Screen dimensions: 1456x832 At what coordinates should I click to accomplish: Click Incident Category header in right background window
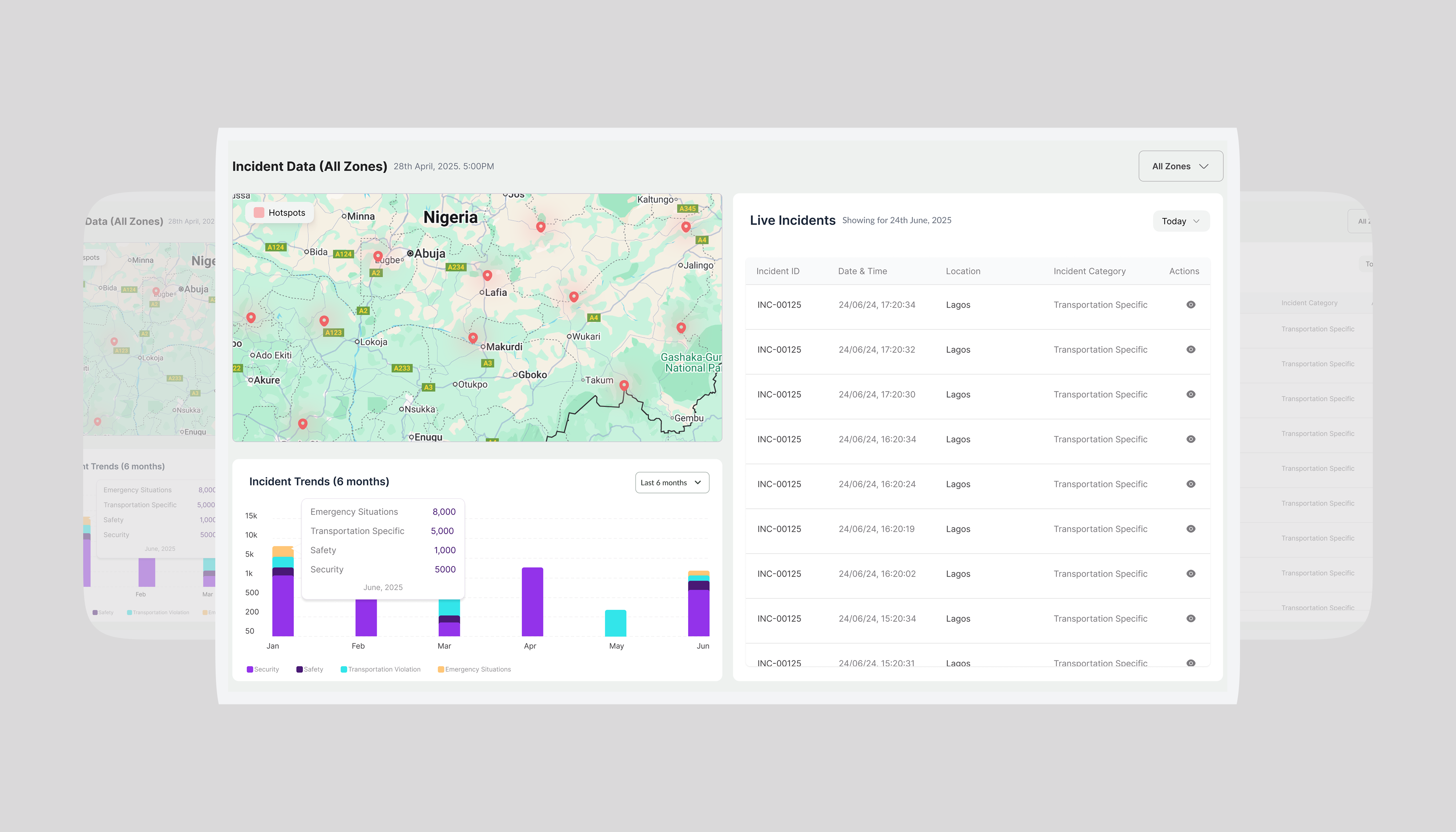tap(1309, 303)
